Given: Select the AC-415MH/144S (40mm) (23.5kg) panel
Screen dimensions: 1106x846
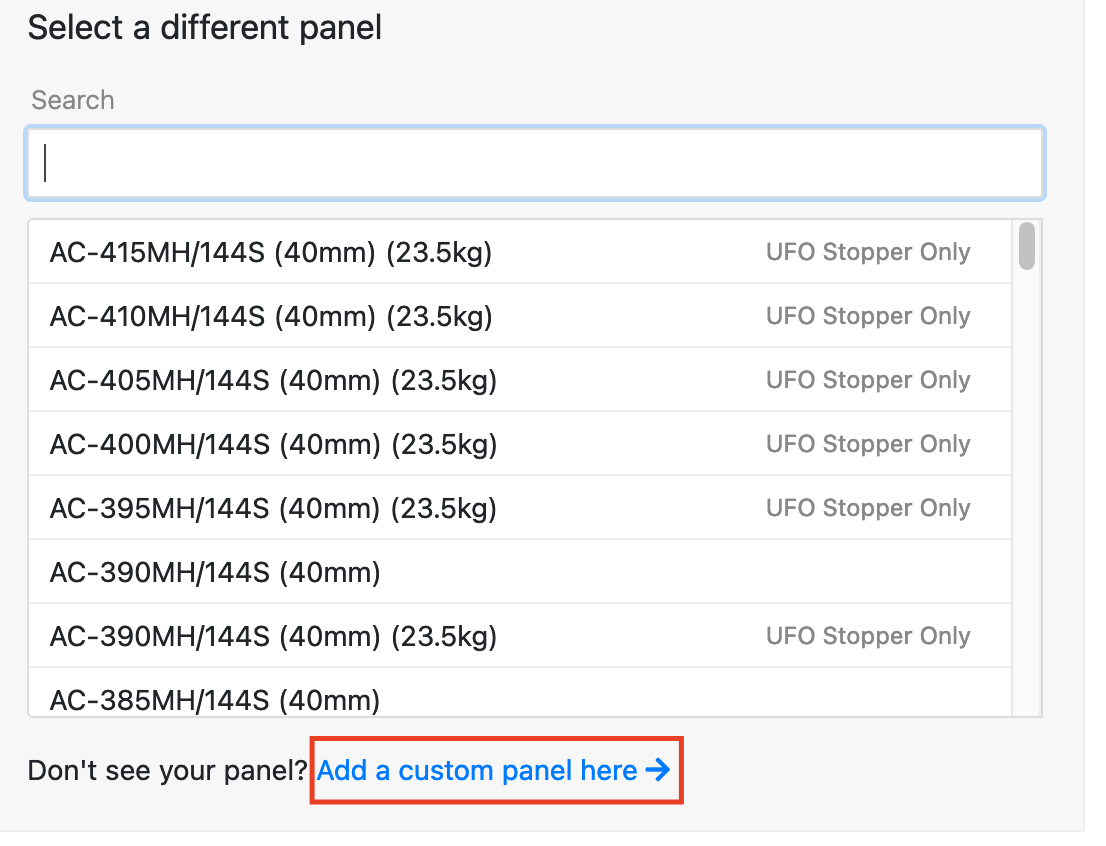Looking at the screenshot, I should point(520,252).
